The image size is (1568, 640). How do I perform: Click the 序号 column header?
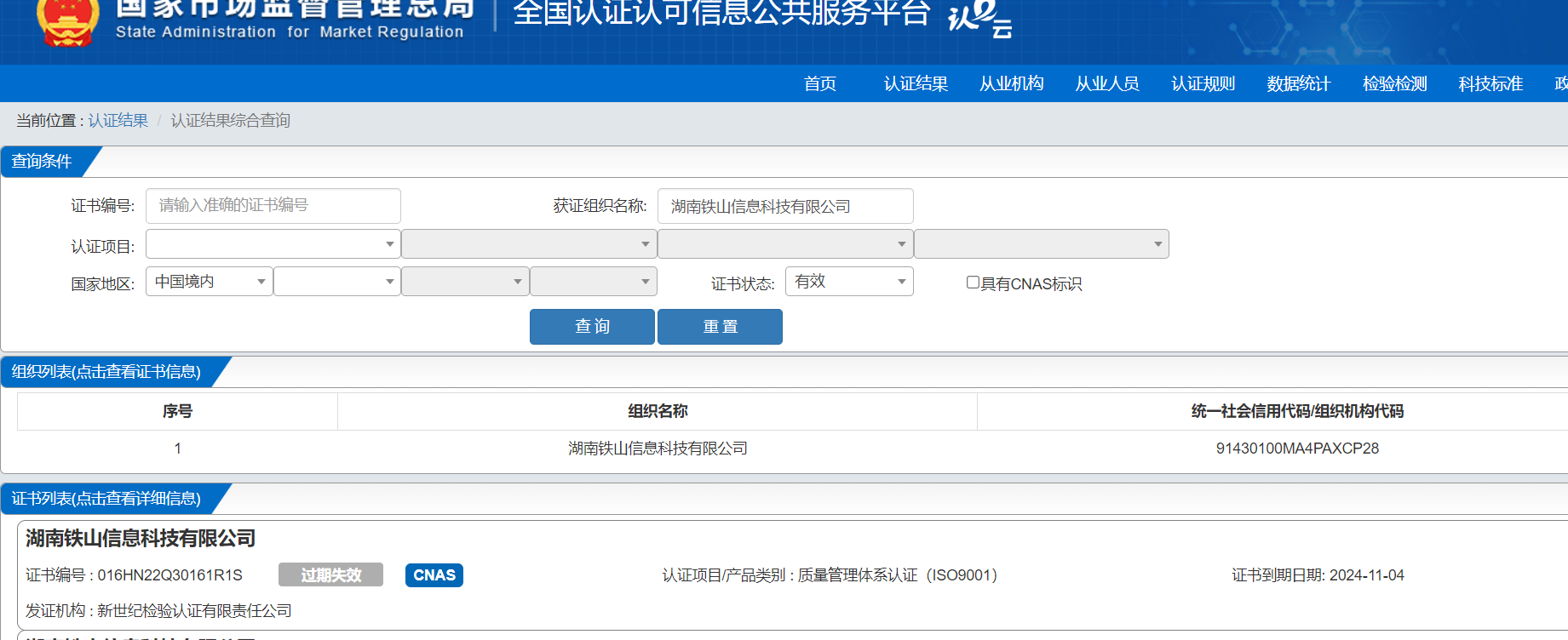177,411
